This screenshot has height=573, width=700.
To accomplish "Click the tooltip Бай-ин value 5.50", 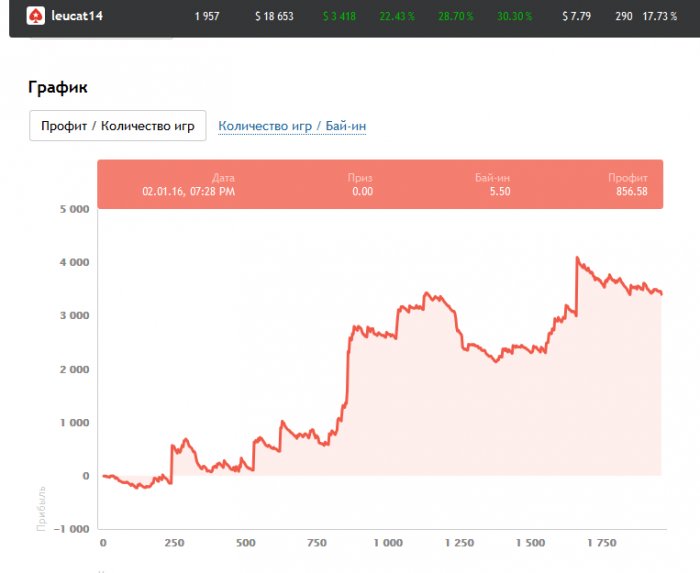I will [x=499, y=191].
